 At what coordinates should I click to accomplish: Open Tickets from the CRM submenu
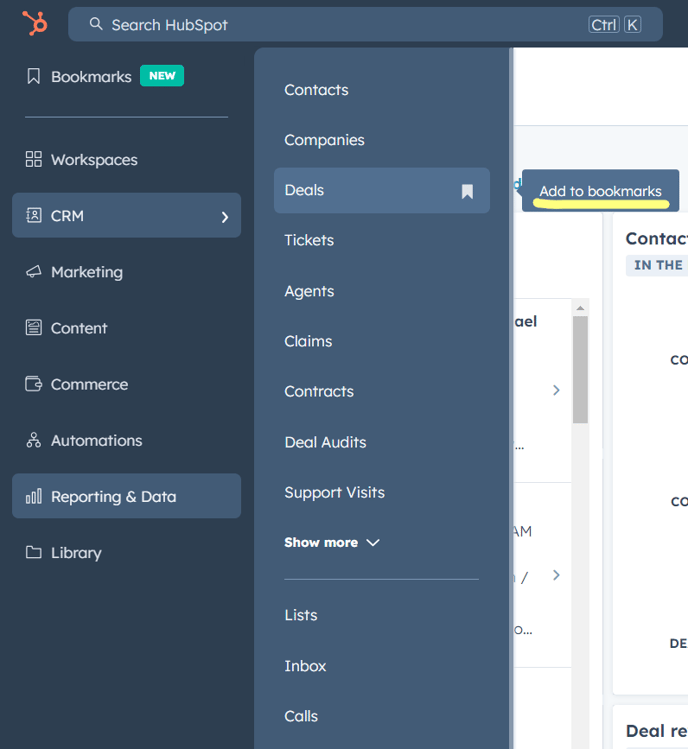tap(309, 240)
